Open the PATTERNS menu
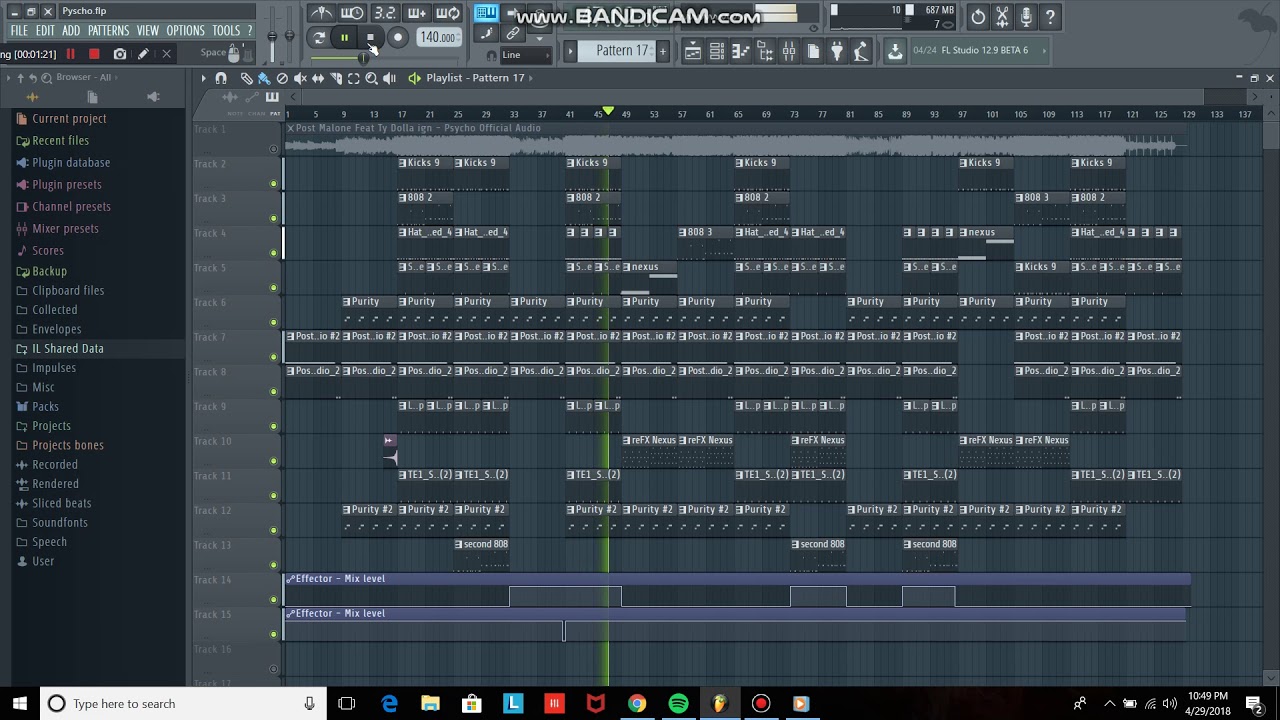This screenshot has width=1280, height=720. (x=108, y=31)
